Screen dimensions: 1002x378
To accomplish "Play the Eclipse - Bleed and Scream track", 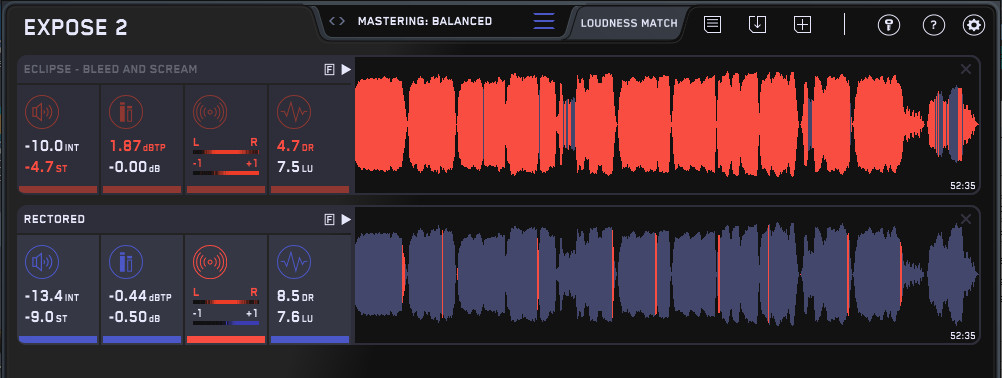I will [346, 70].
